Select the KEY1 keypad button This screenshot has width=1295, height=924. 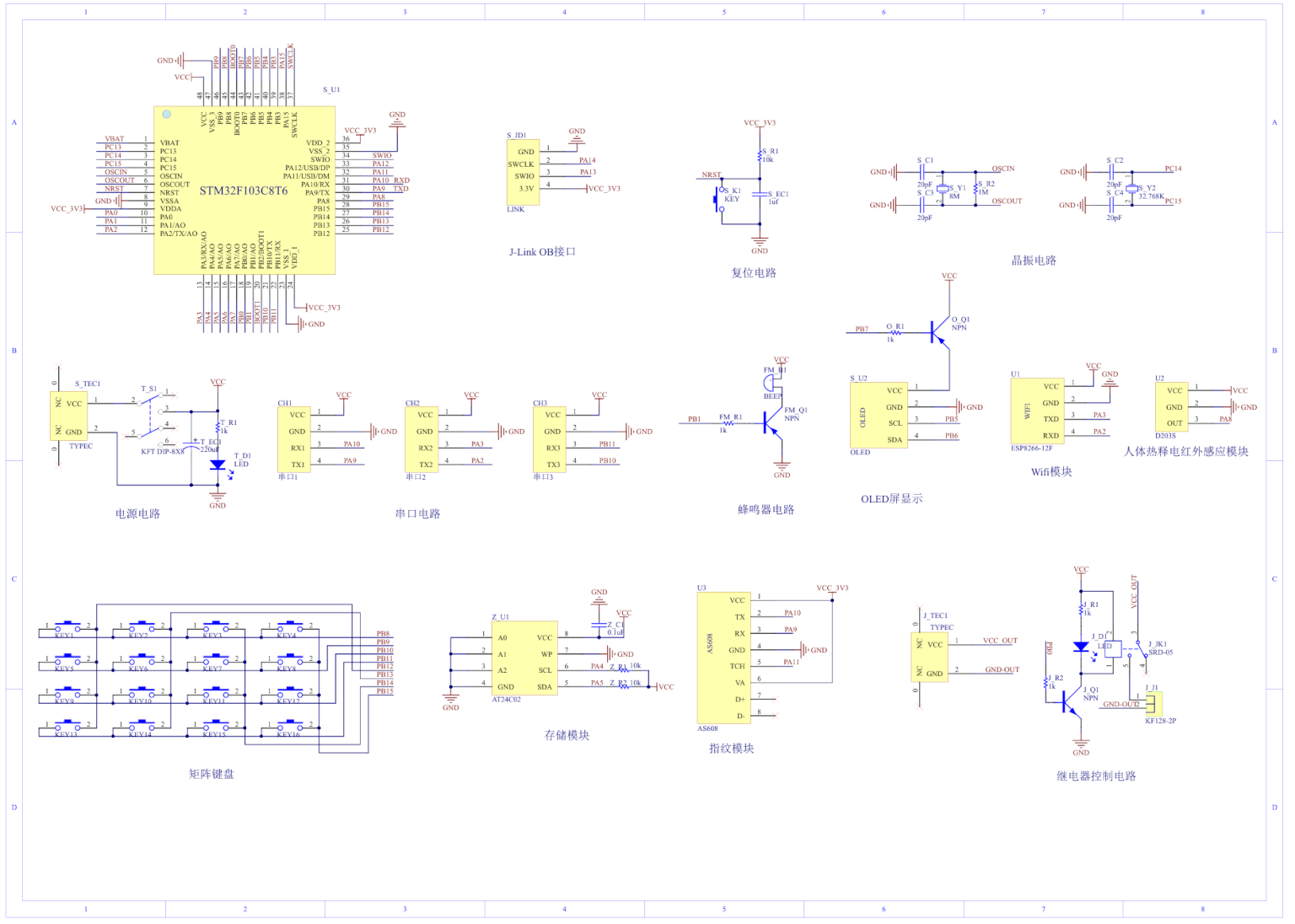[67, 628]
